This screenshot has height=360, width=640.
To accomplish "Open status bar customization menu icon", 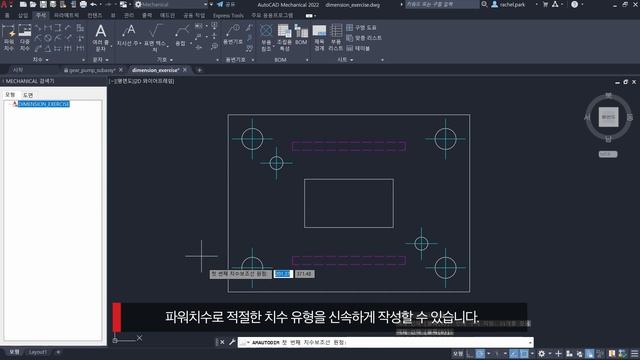I will [x=635, y=353].
